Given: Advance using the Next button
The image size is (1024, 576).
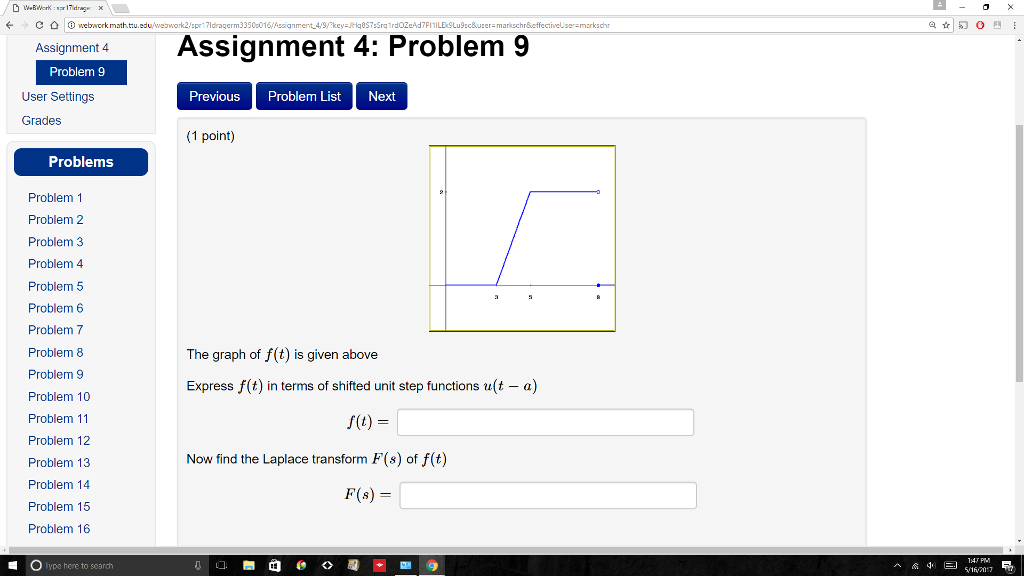Looking at the screenshot, I should (381, 96).
